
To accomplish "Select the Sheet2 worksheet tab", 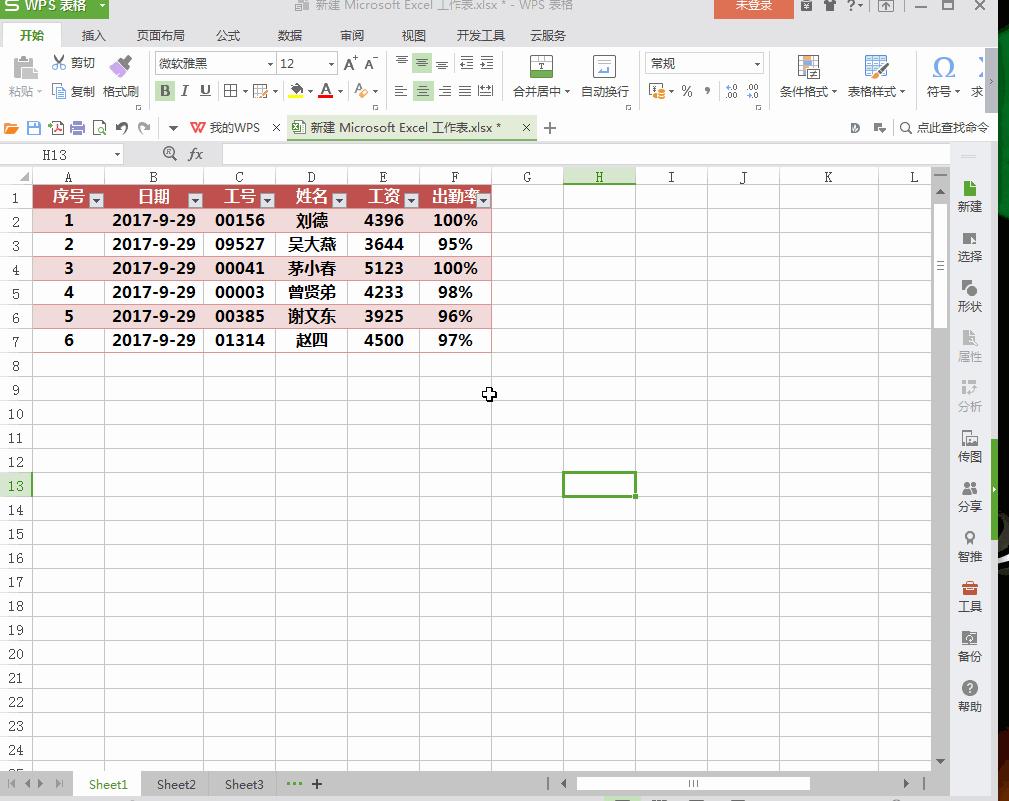I will tap(176, 784).
